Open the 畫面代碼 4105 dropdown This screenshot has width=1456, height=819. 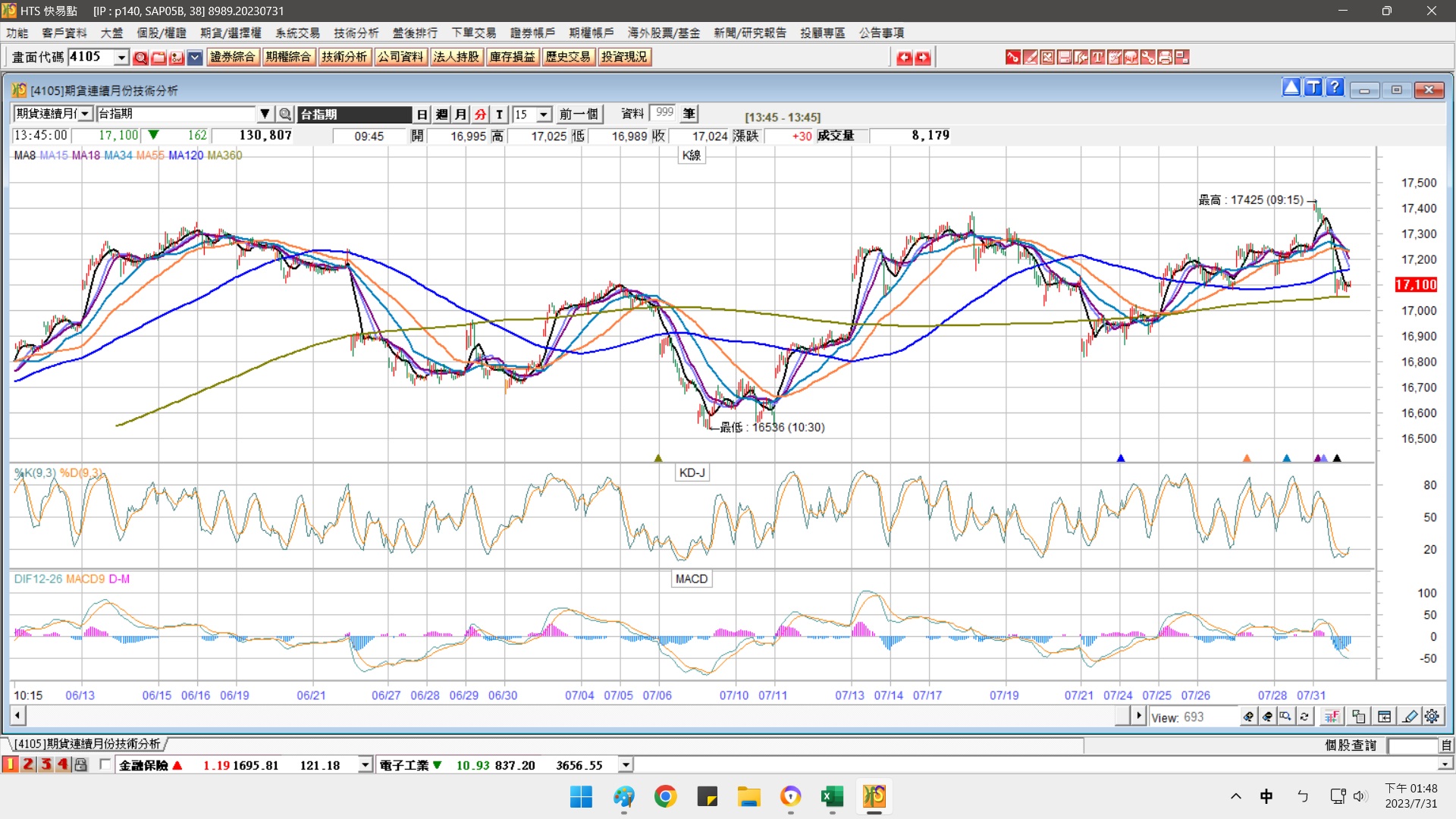coord(121,58)
